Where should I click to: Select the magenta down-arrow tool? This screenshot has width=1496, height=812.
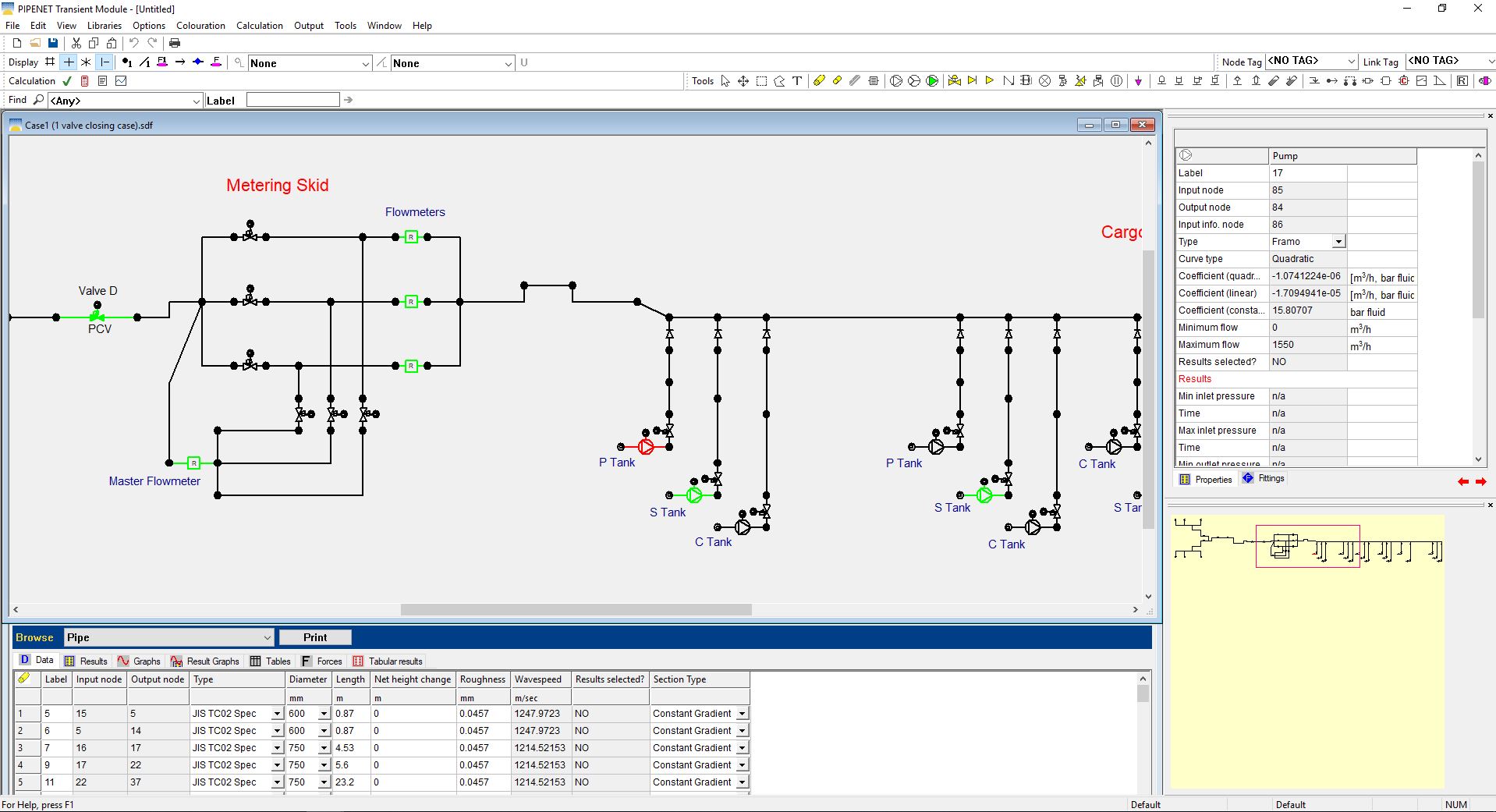coord(1139,80)
